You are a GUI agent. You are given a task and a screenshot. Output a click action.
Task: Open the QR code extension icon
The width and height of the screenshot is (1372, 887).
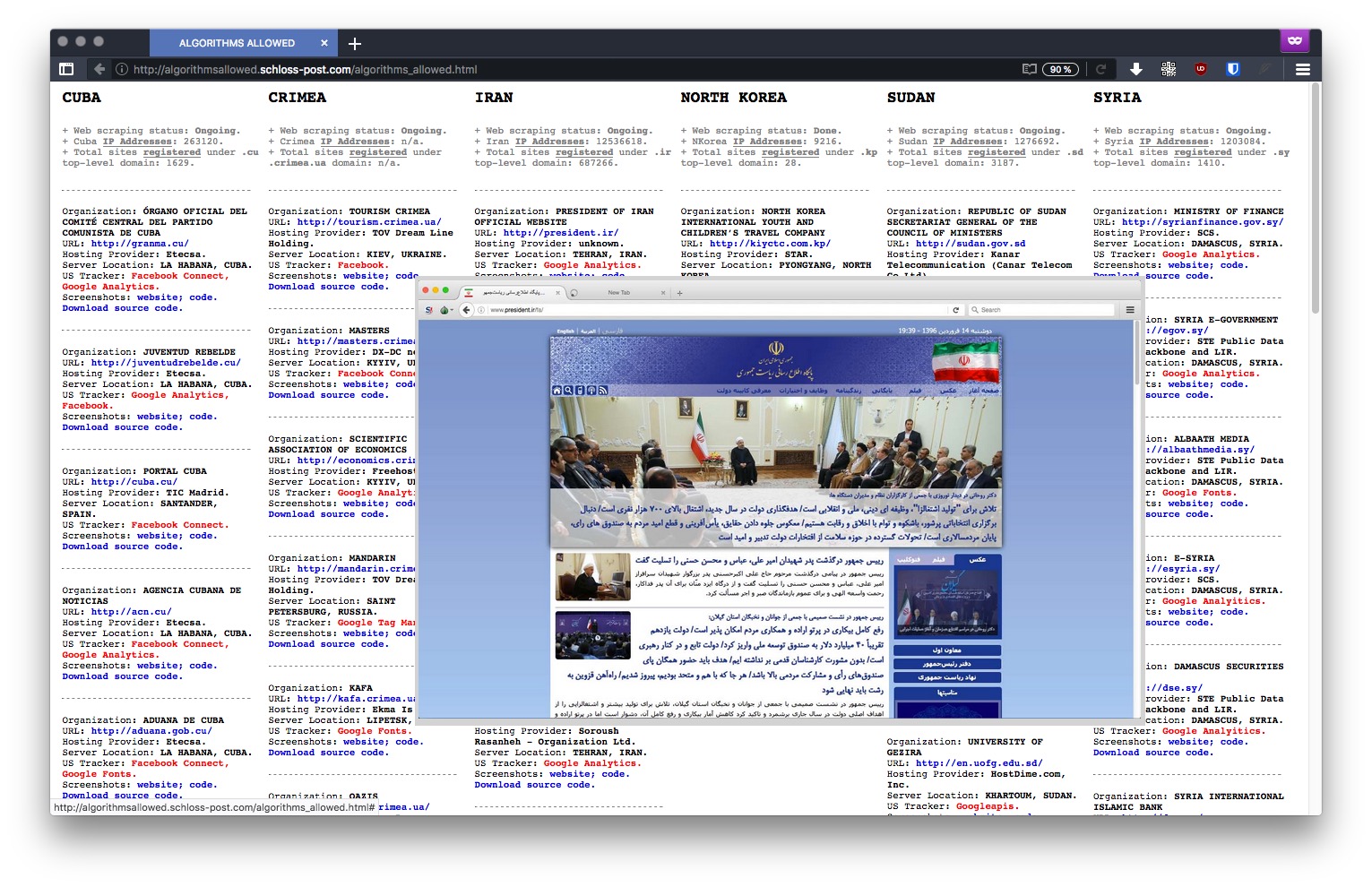[x=1169, y=69]
